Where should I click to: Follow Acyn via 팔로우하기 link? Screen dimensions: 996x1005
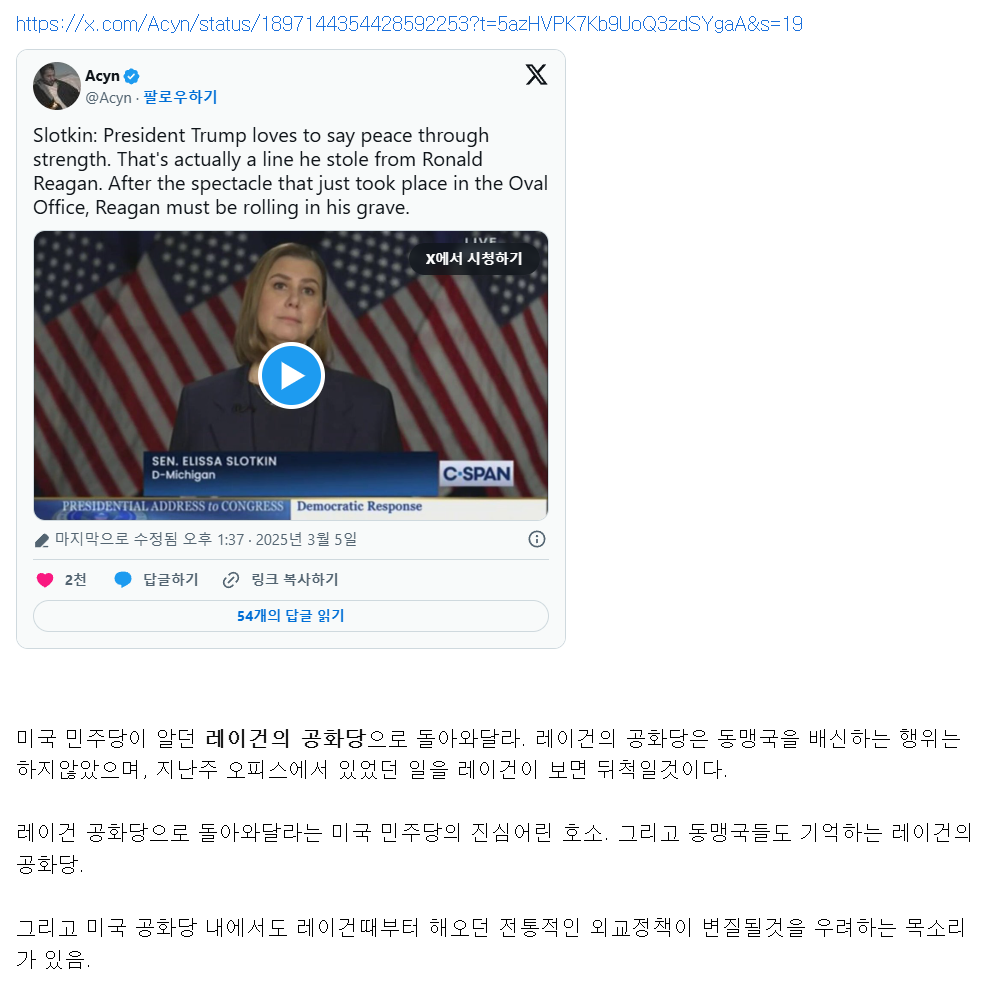pyautogui.click(x=180, y=97)
